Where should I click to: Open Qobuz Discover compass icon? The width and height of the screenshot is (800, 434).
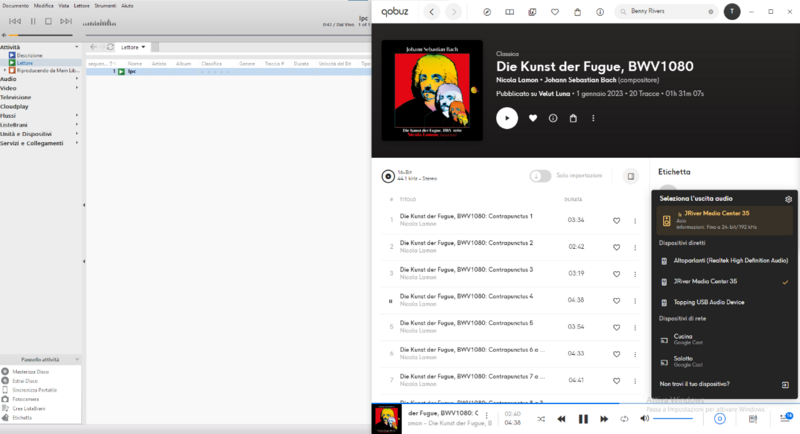487,12
